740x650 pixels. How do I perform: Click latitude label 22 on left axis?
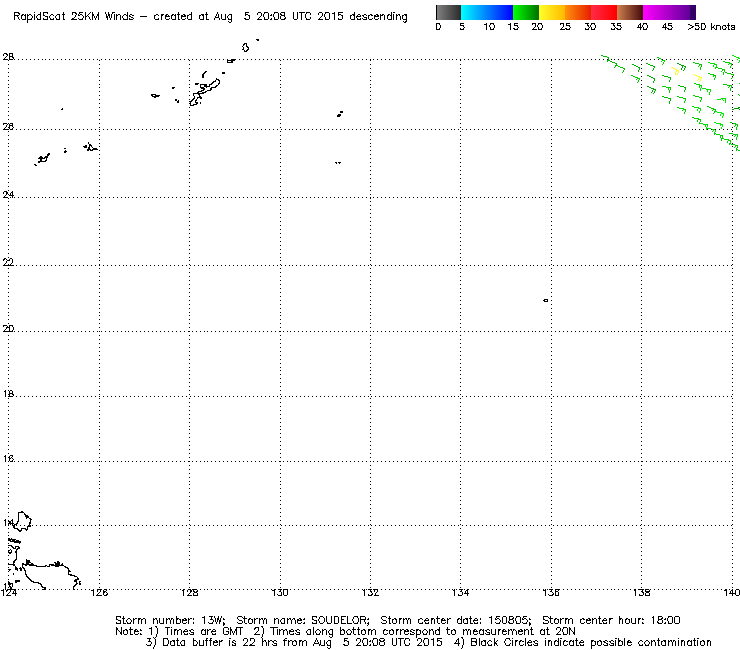coord(8,262)
